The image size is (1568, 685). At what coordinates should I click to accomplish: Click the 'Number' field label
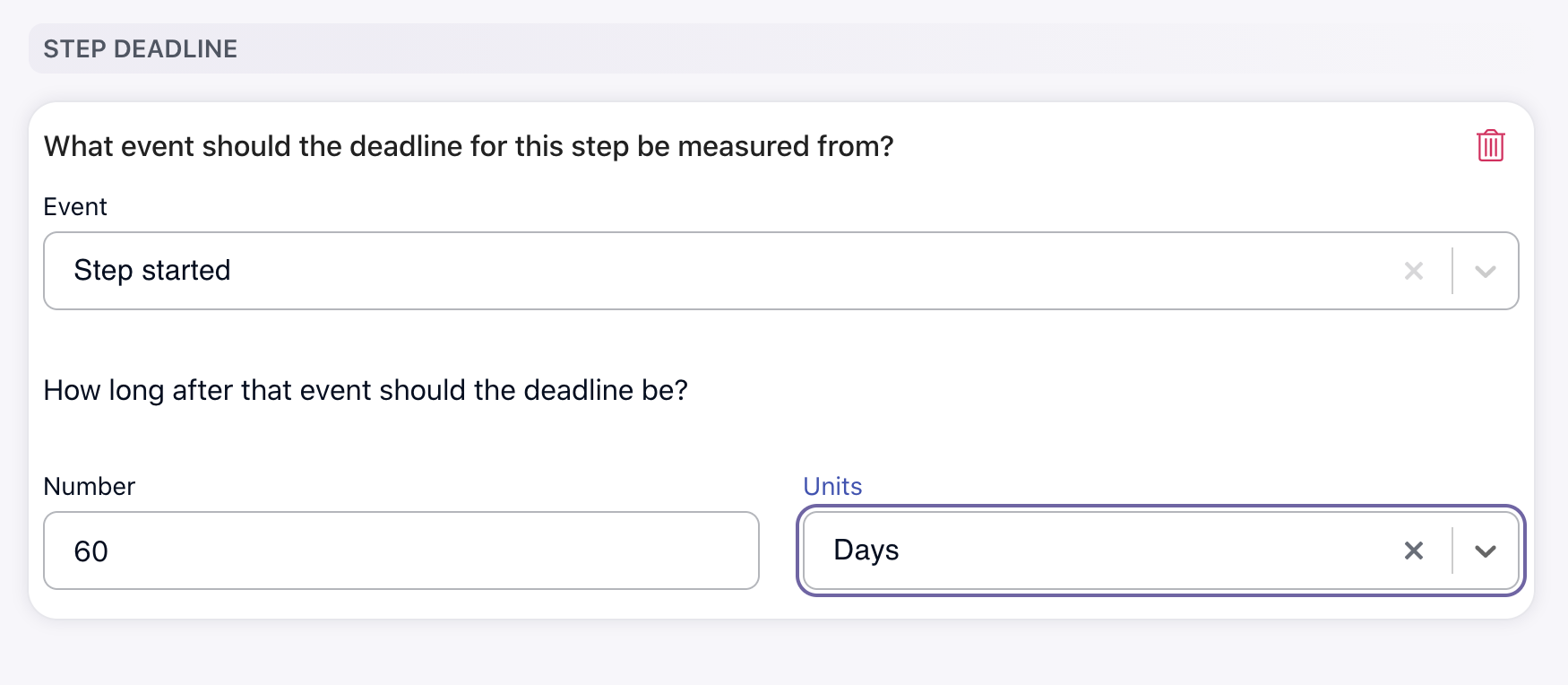[x=90, y=487]
